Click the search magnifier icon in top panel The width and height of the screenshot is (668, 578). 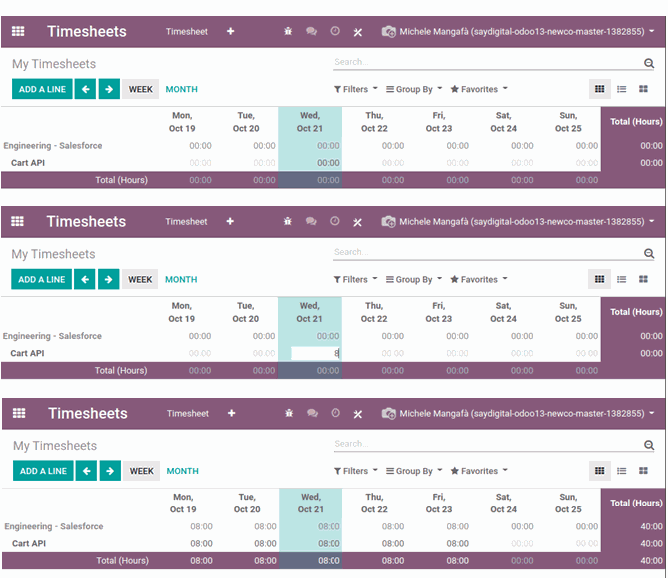(649, 63)
